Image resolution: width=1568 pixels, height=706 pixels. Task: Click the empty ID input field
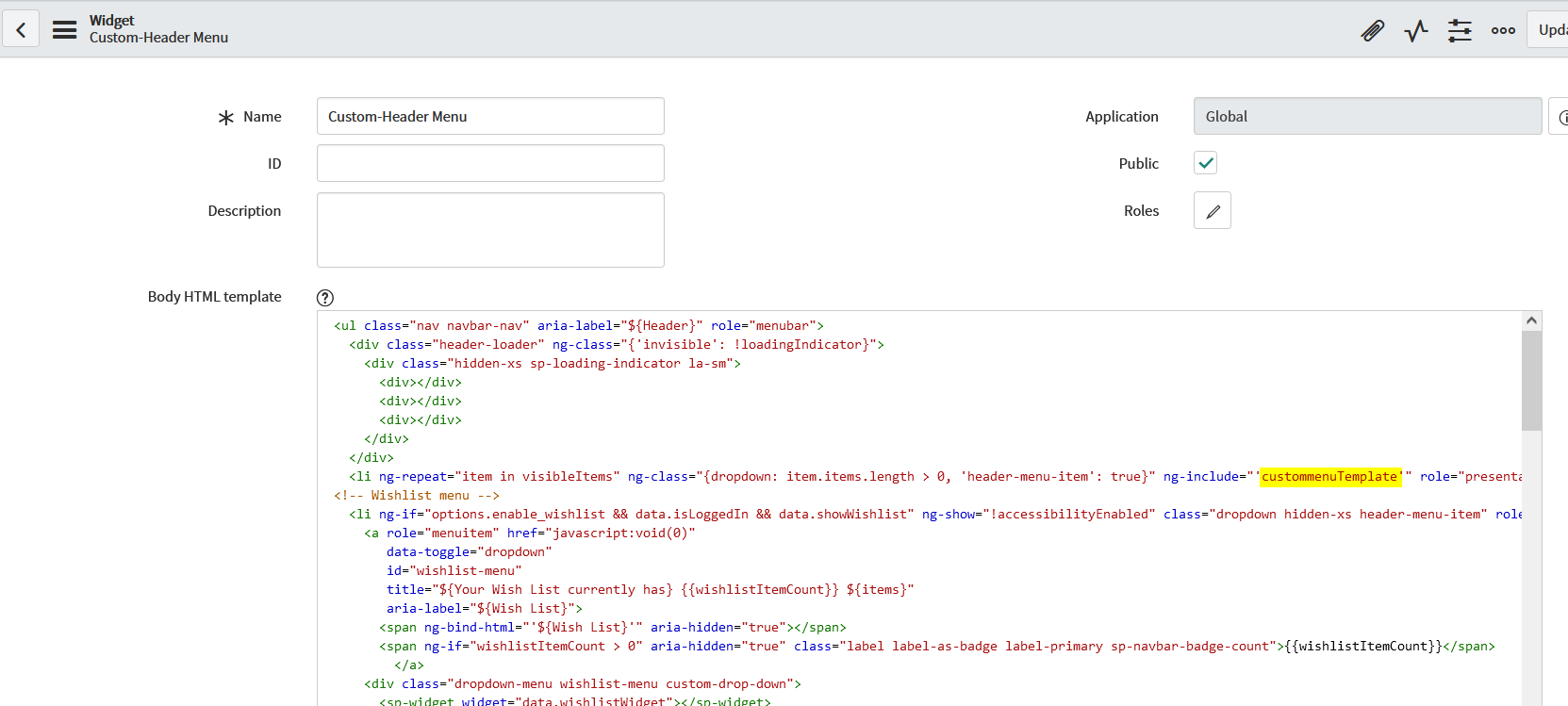490,163
